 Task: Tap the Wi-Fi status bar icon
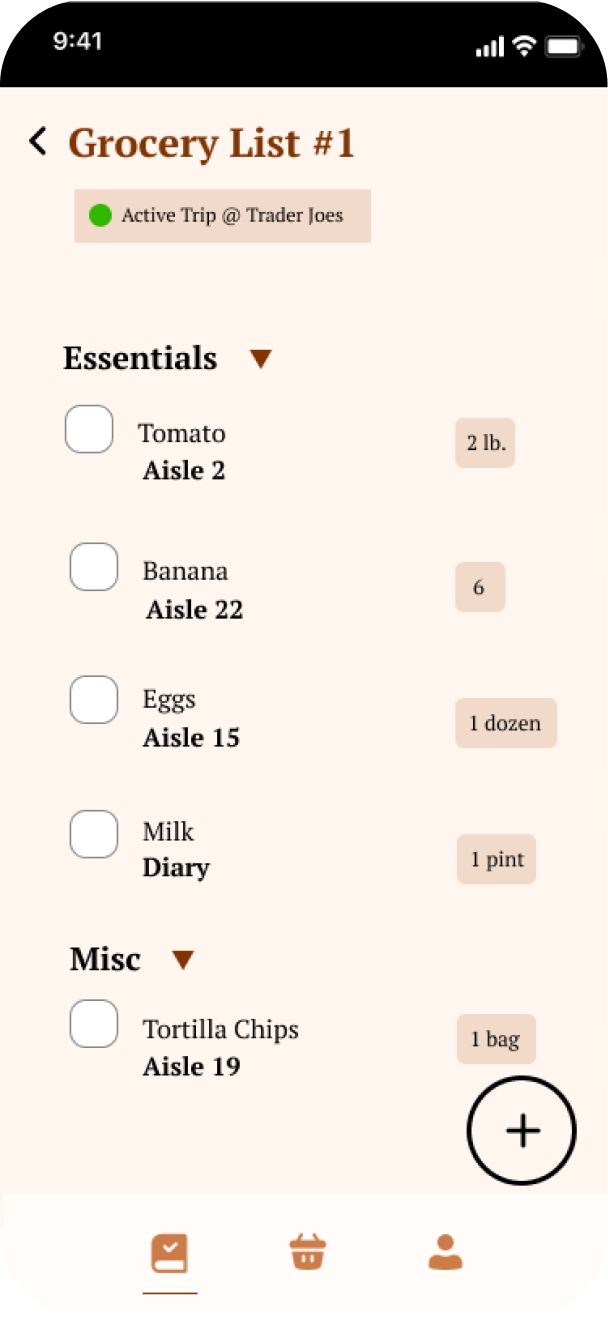[x=524, y=46]
